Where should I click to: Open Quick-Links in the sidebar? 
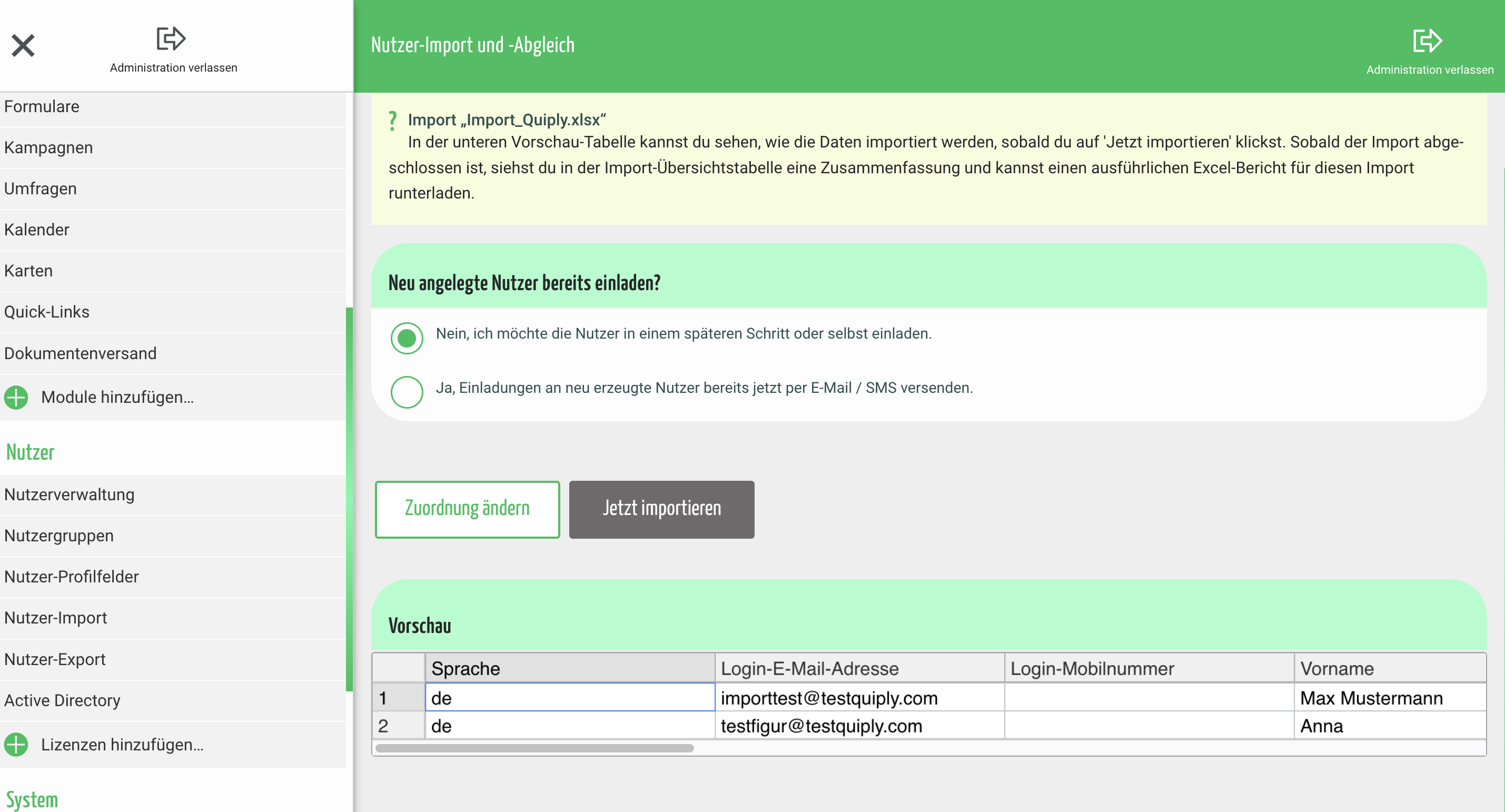pos(173,312)
